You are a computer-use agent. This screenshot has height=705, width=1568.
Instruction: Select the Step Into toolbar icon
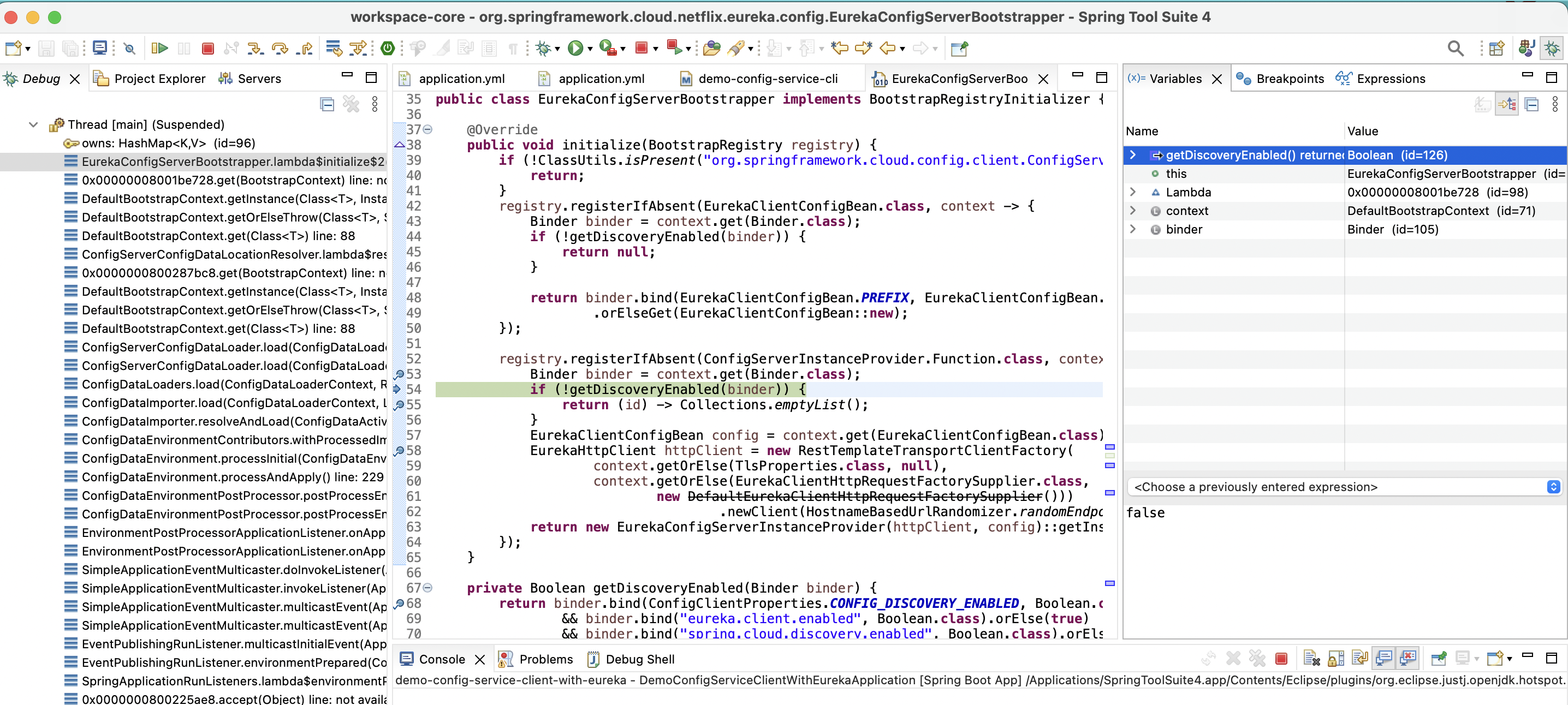256,49
